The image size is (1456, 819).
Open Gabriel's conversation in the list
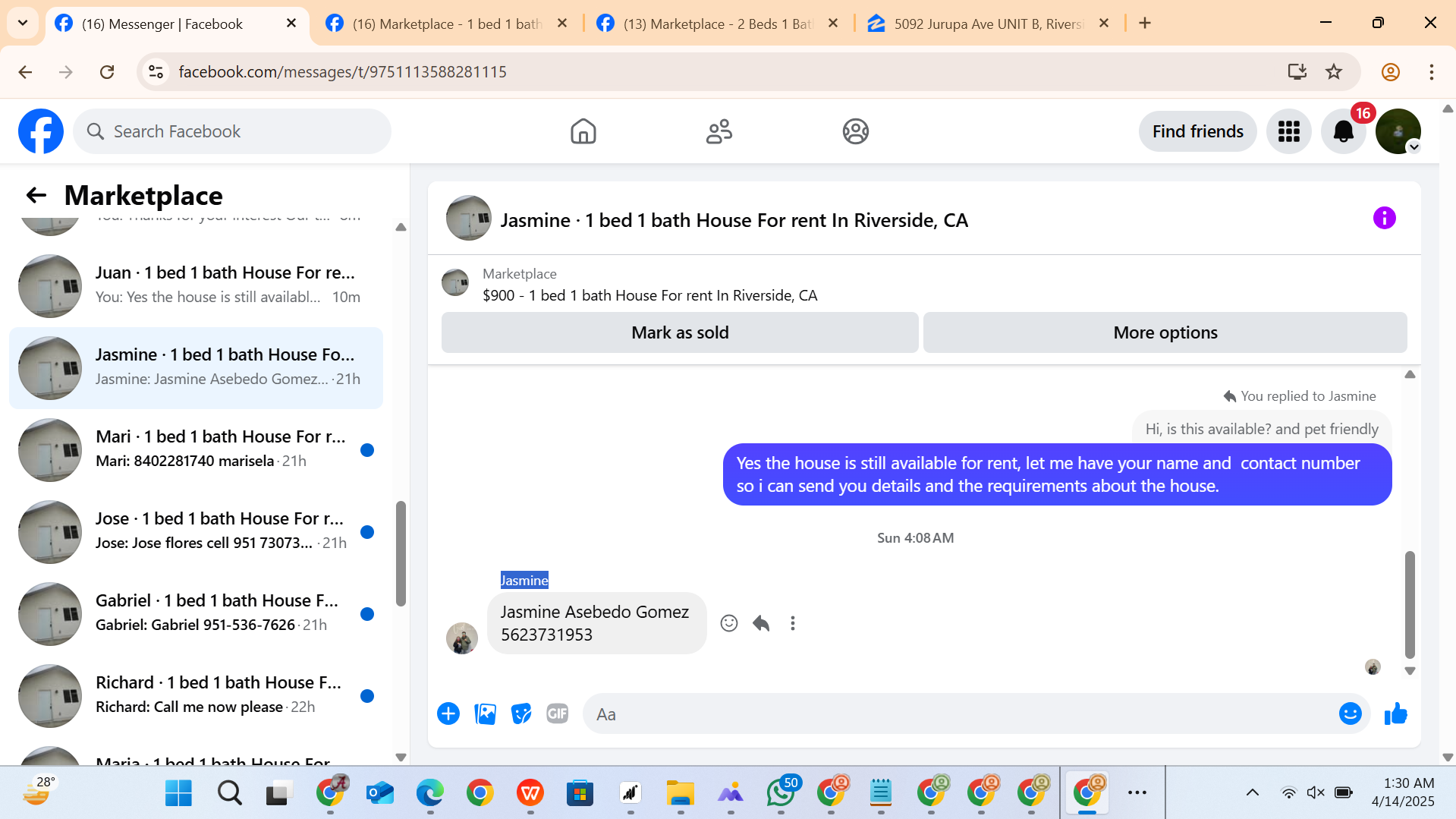[196, 614]
